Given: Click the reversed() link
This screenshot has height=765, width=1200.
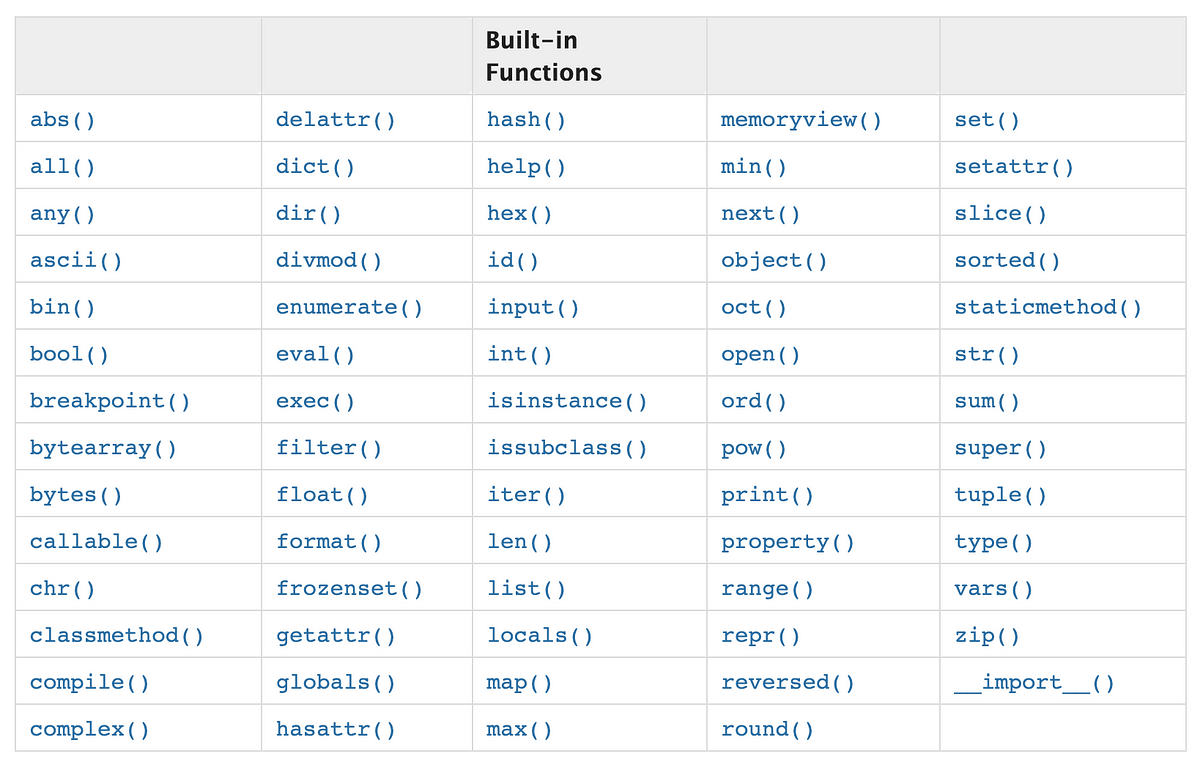Looking at the screenshot, I should pyautogui.click(x=788, y=683).
